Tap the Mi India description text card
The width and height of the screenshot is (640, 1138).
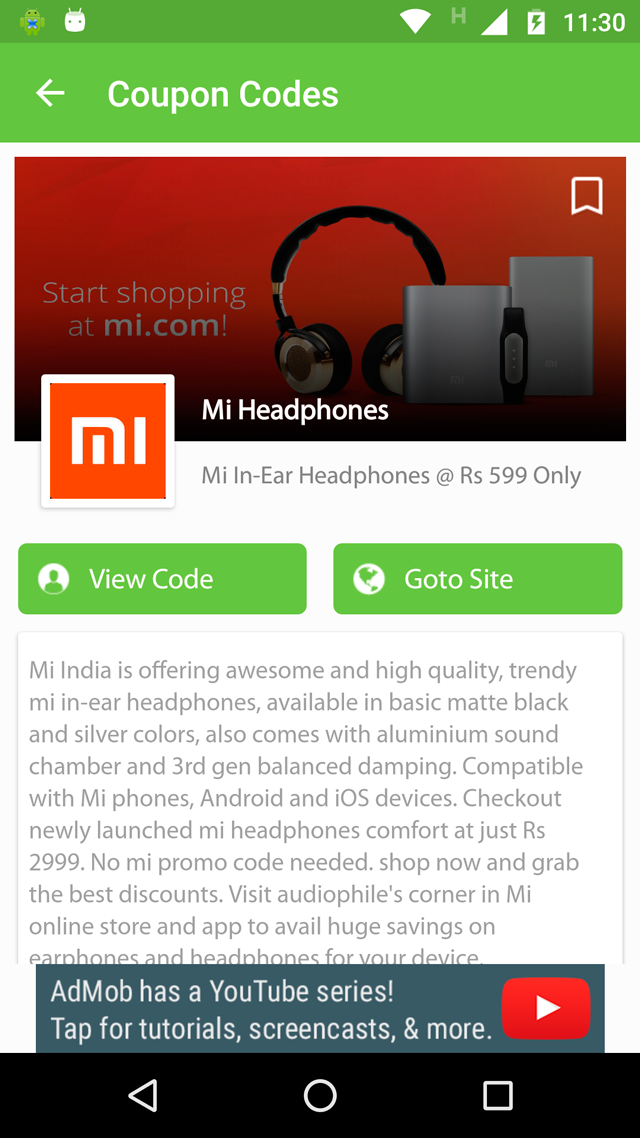point(320,798)
